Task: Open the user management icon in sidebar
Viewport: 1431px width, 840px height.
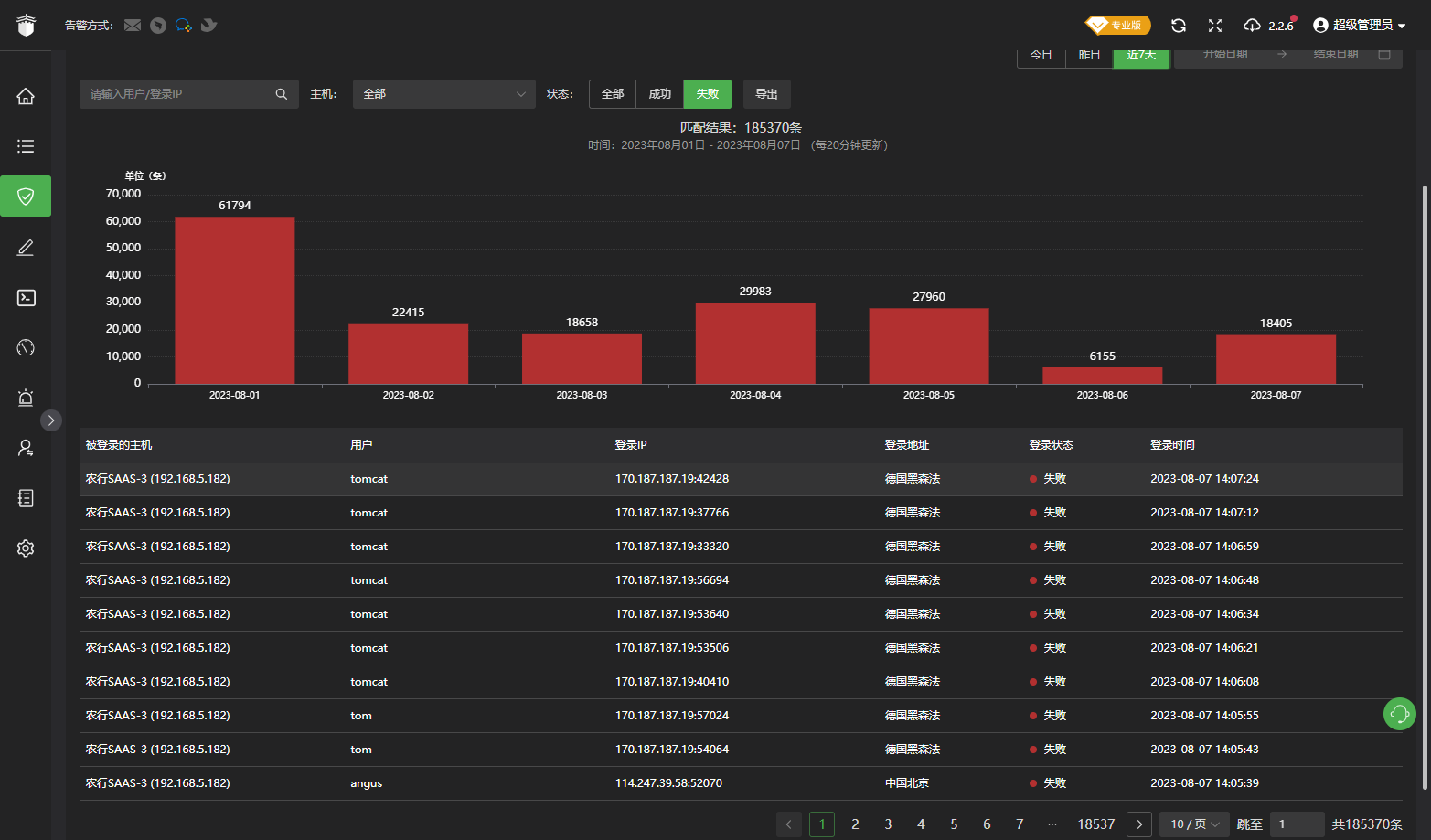Action: click(26, 448)
